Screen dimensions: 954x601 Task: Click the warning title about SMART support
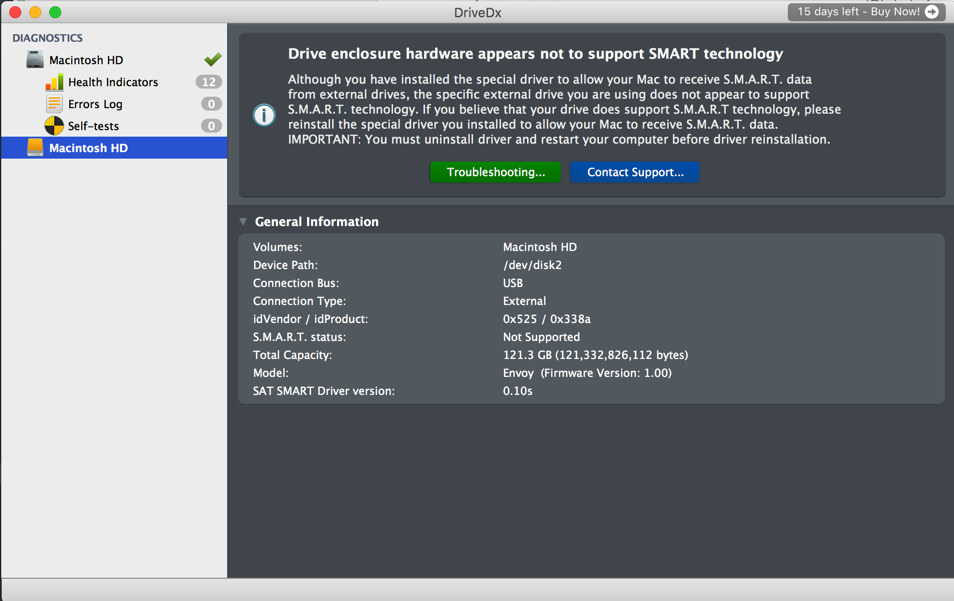[x=535, y=54]
